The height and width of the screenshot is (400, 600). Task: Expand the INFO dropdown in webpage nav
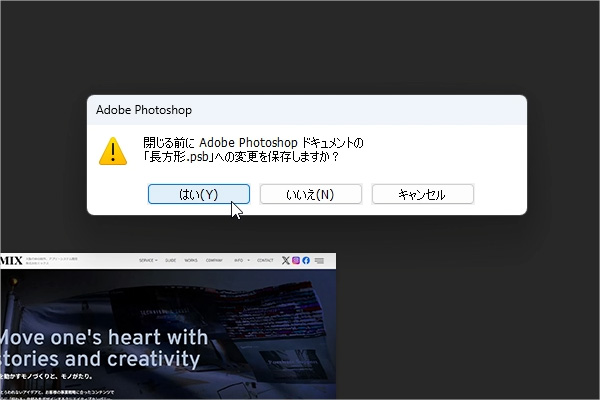tap(242, 260)
